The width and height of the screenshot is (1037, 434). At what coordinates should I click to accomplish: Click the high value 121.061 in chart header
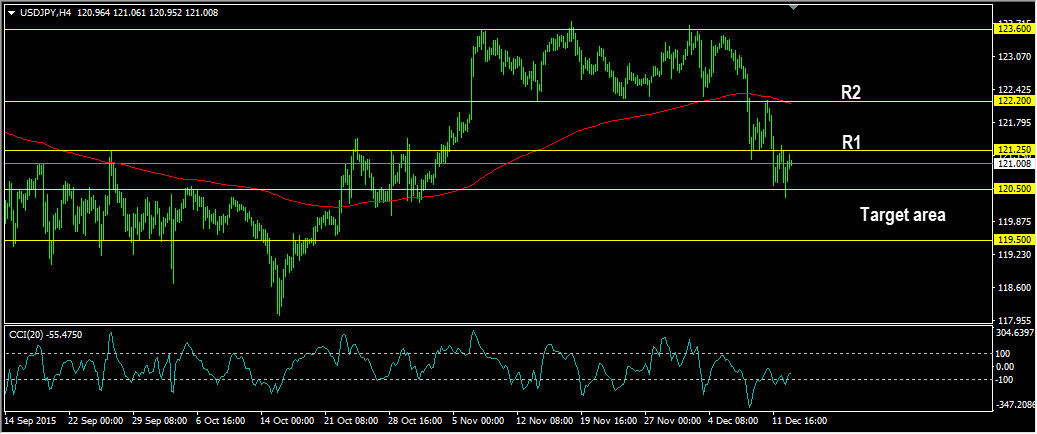(129, 13)
